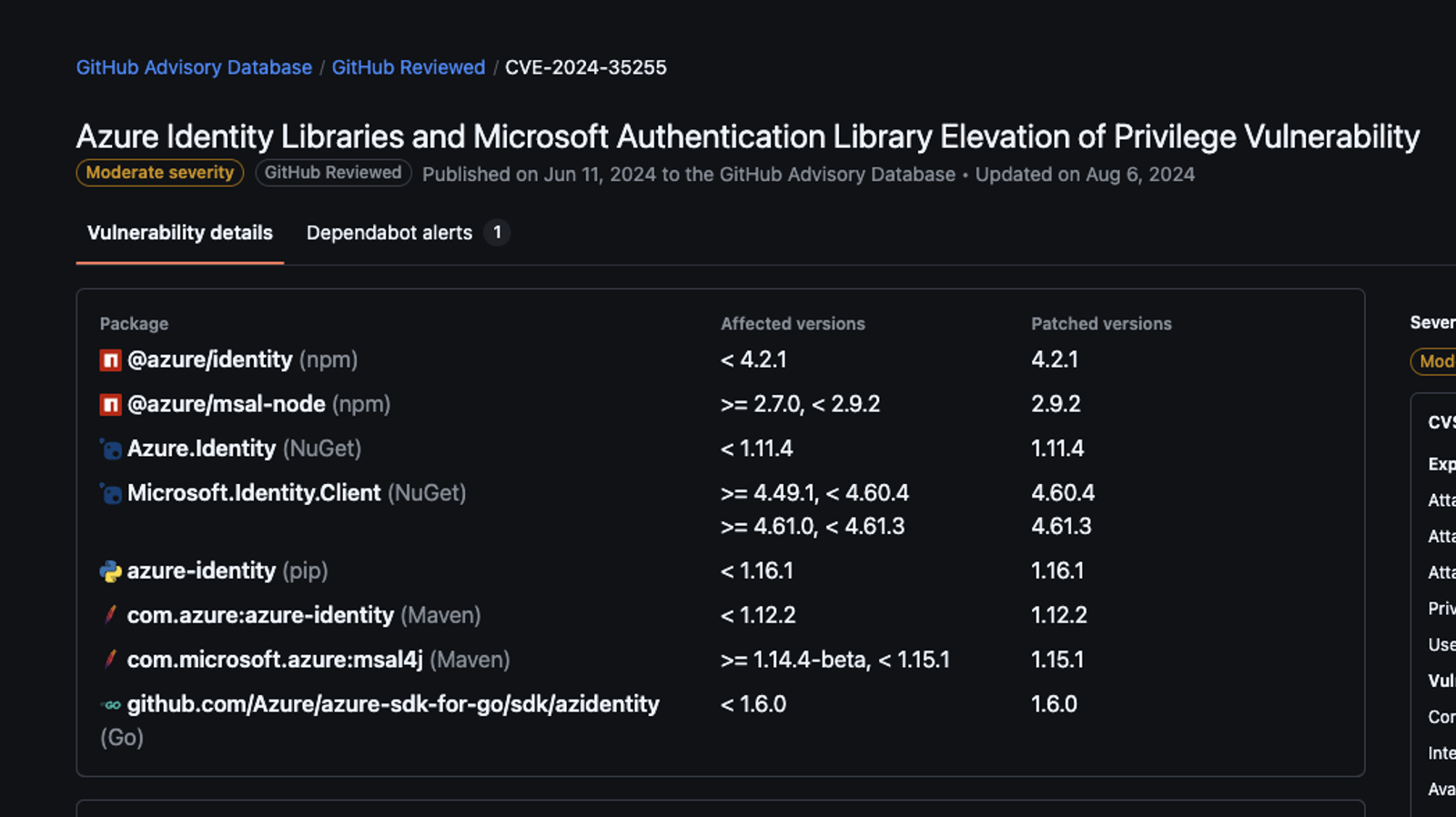Select affected version '< 1.11.4'
Image resolution: width=1456 pixels, height=817 pixels.
point(757,449)
